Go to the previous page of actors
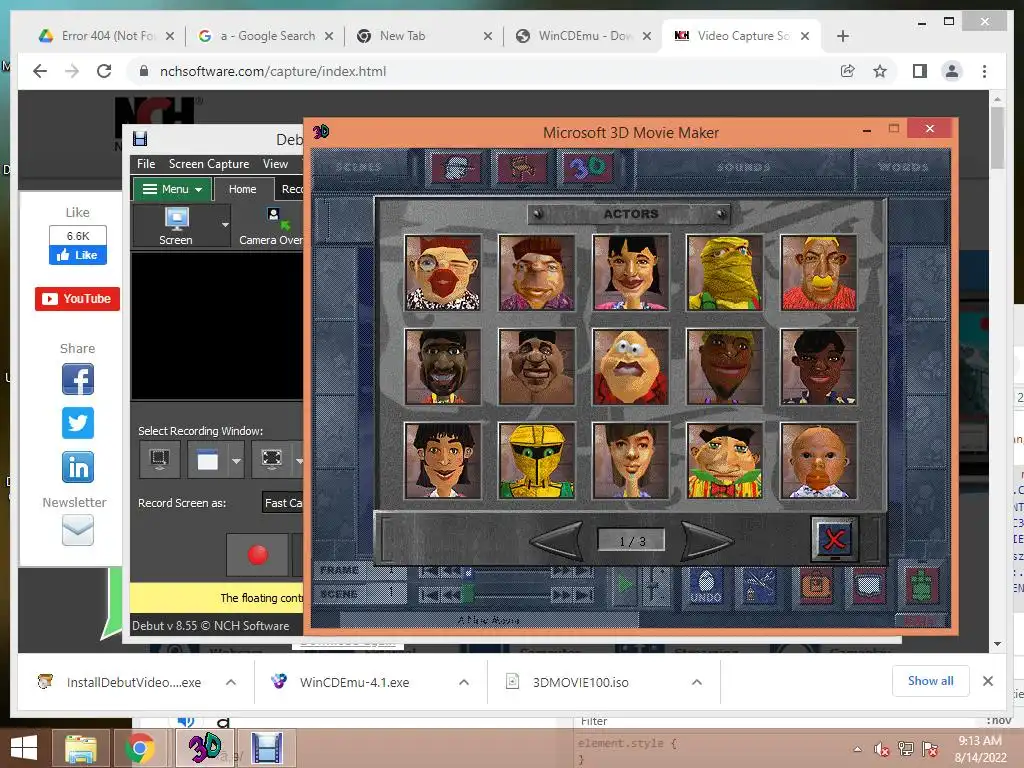Screen dimensions: 1024x768 tap(557, 541)
